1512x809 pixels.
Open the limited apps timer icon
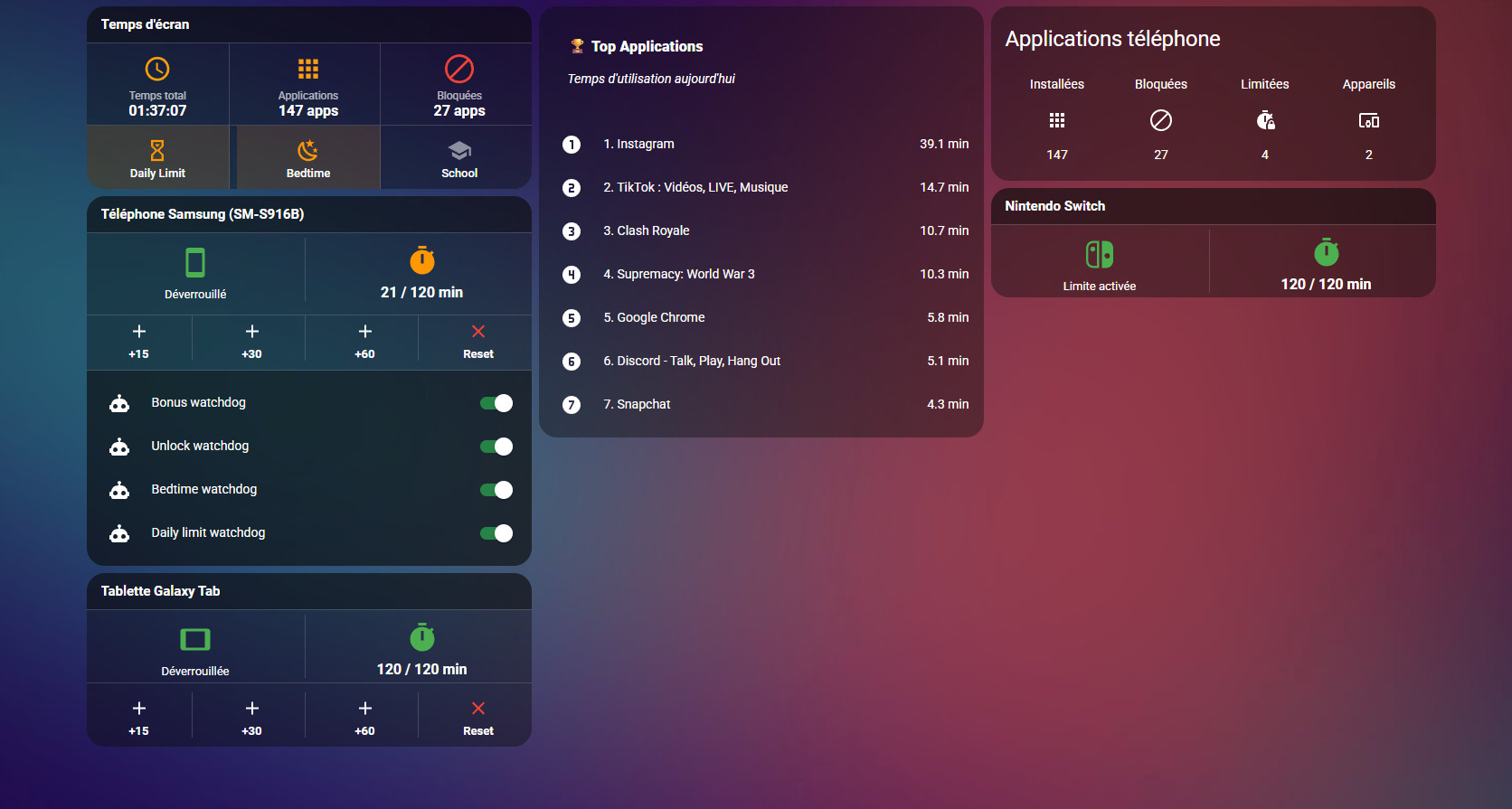click(1265, 120)
